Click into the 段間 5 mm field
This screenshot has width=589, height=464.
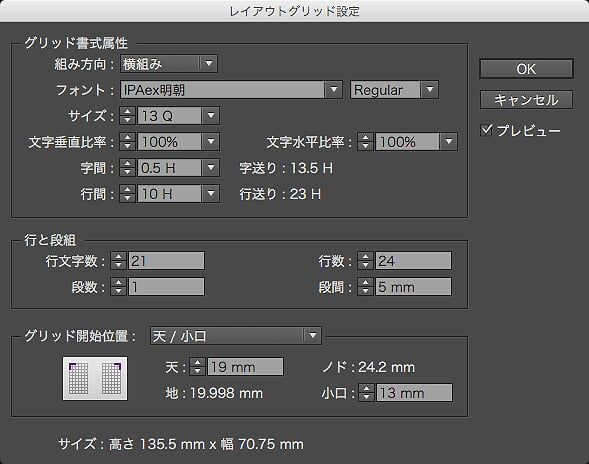413,287
